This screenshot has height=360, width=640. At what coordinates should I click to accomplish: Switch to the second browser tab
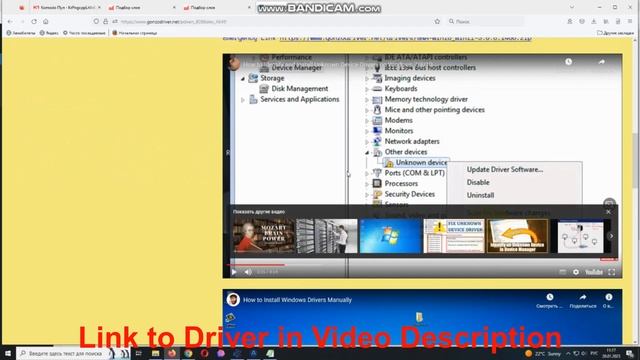(x=67, y=7)
